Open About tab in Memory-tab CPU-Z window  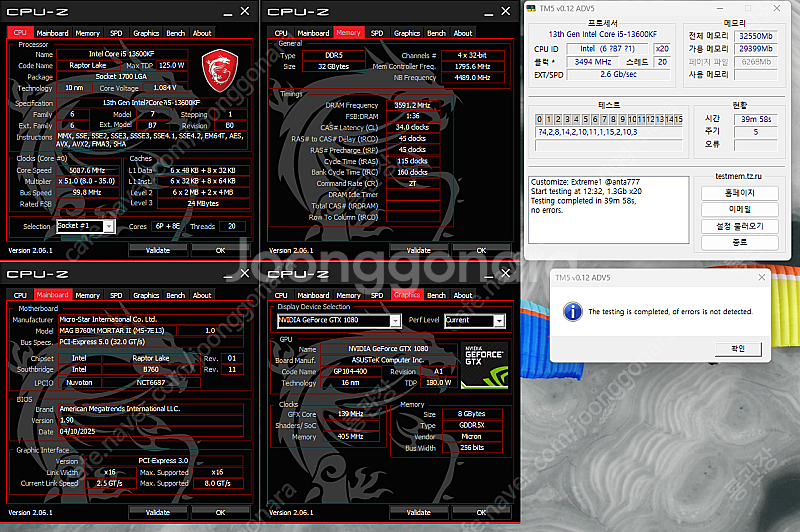pos(463,33)
